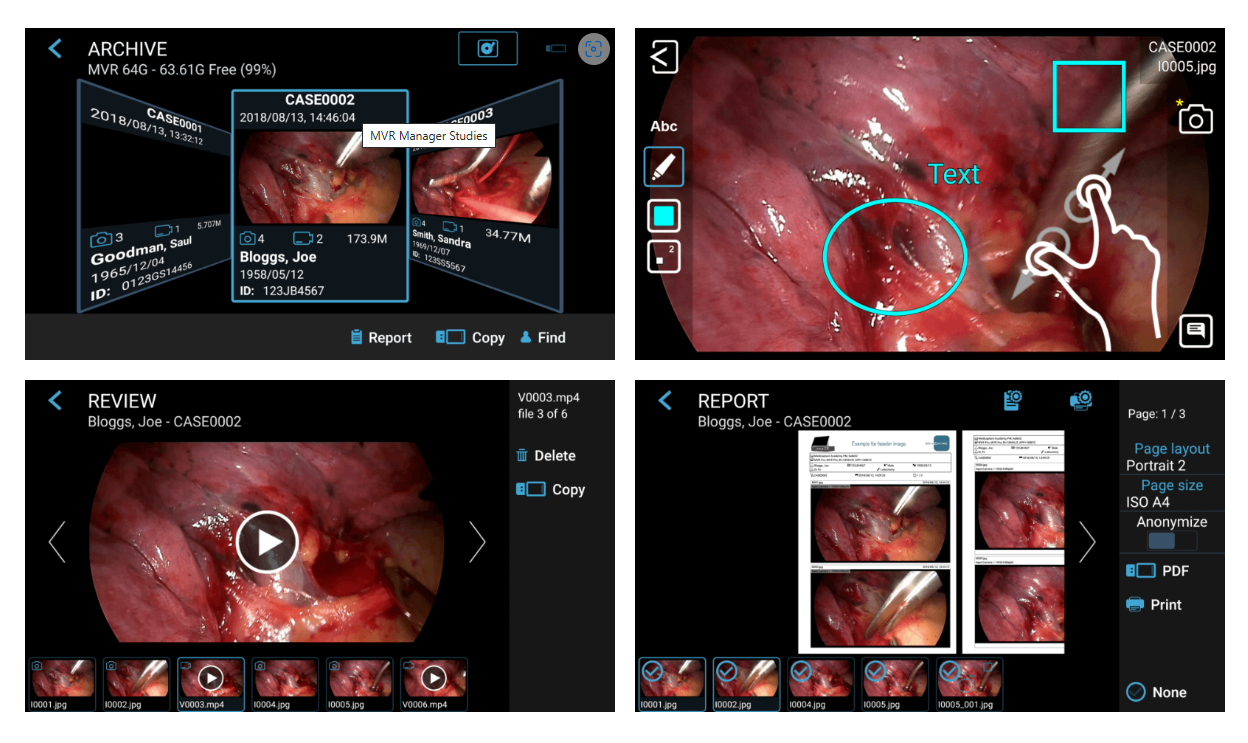1248x743 pixels.
Task: Save annotated snapshot with the camera icon
Action: pyautogui.click(x=1195, y=119)
